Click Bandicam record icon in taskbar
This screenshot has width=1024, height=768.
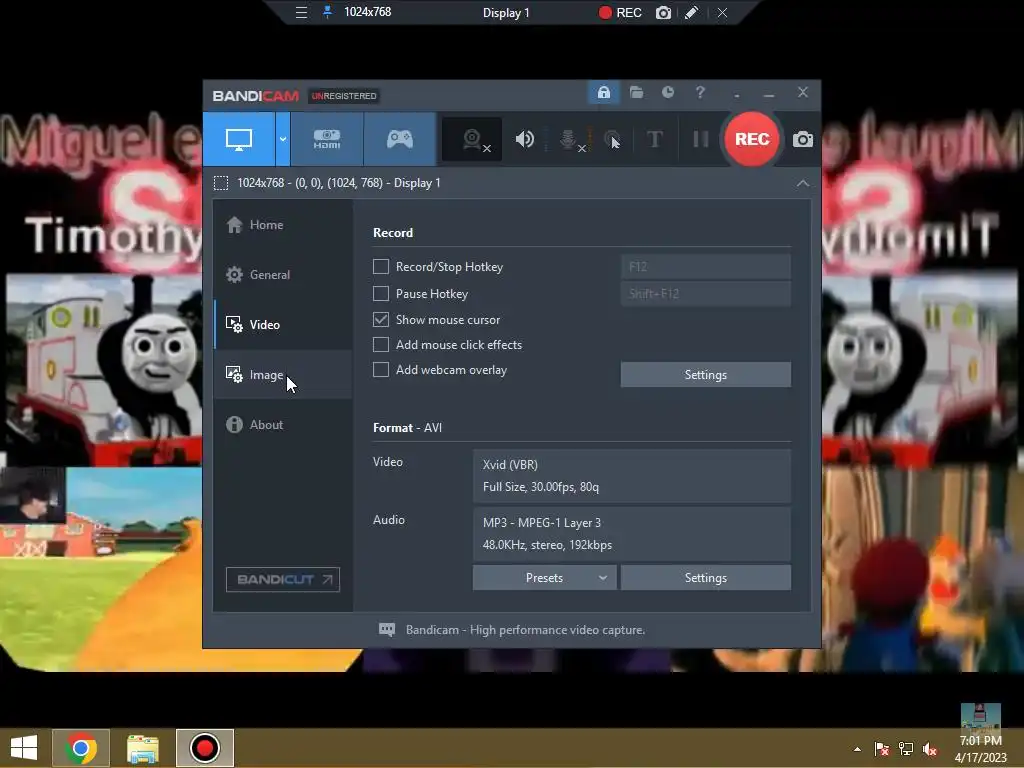(204, 748)
